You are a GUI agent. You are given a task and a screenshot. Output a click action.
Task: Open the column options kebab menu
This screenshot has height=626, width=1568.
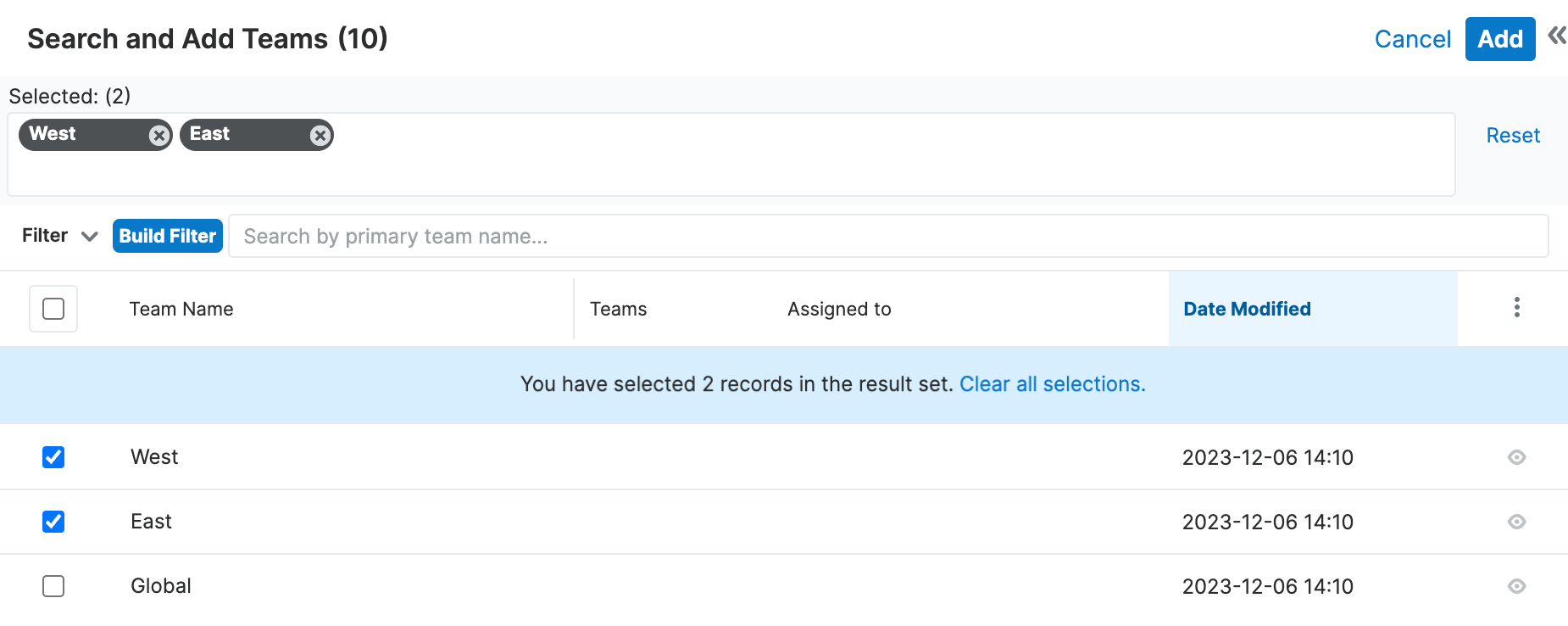[1516, 307]
